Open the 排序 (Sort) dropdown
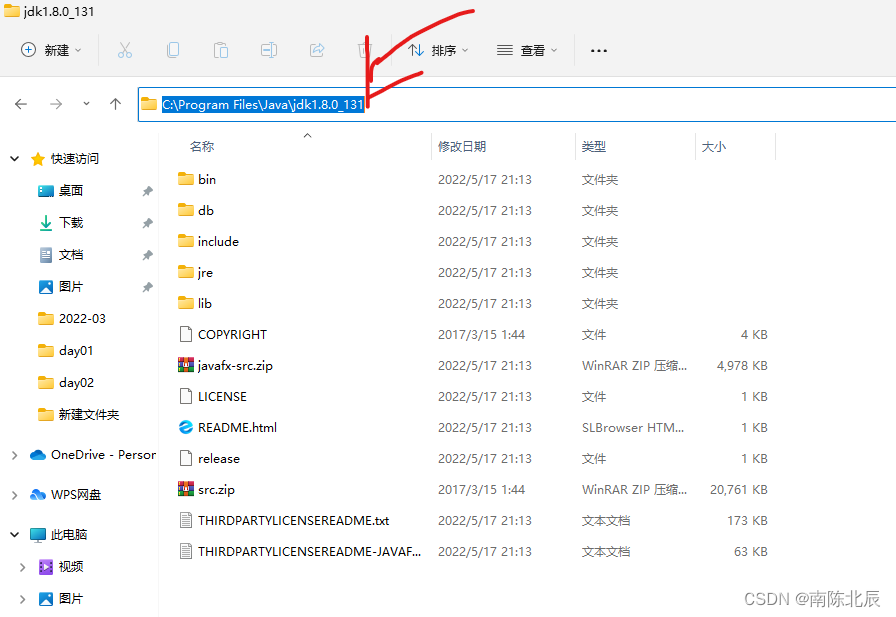 pyautogui.click(x=439, y=50)
